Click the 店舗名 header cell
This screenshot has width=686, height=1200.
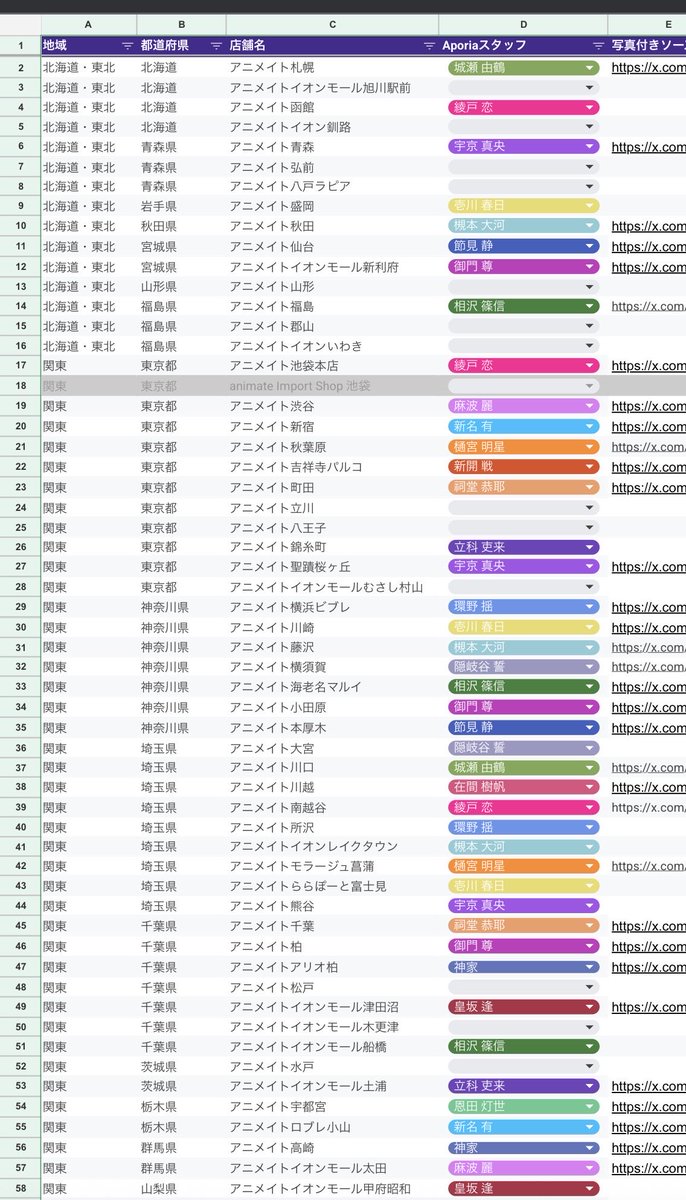coord(332,45)
